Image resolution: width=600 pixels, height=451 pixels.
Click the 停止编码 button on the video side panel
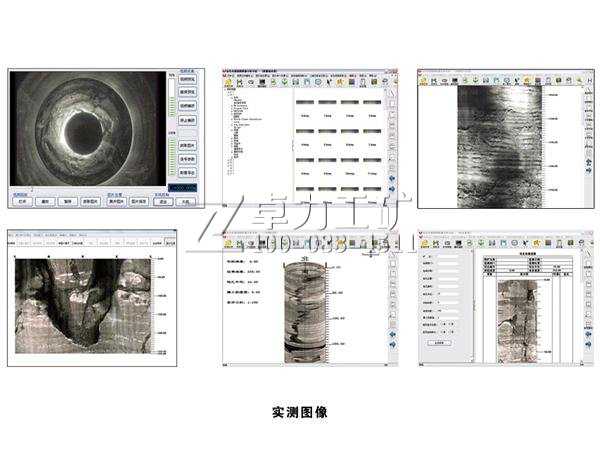pos(187,120)
